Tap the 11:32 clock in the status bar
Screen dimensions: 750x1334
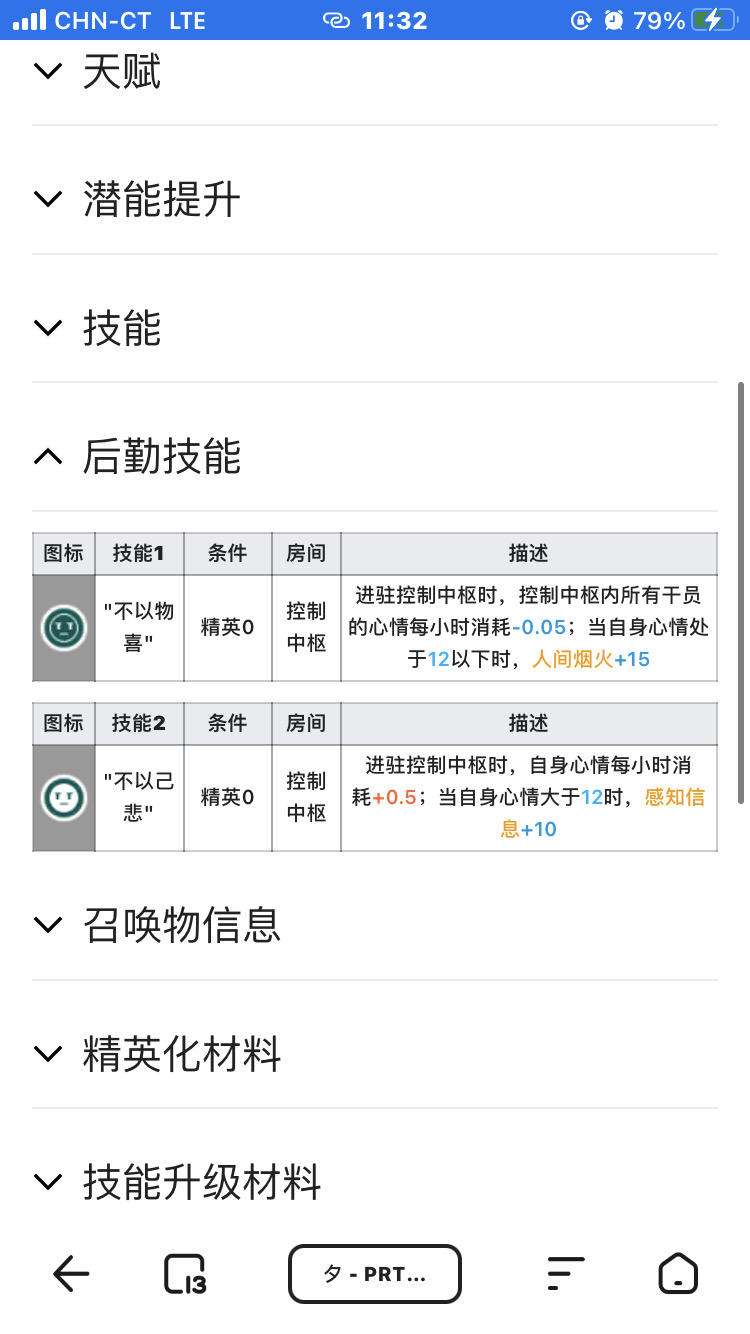394,20
